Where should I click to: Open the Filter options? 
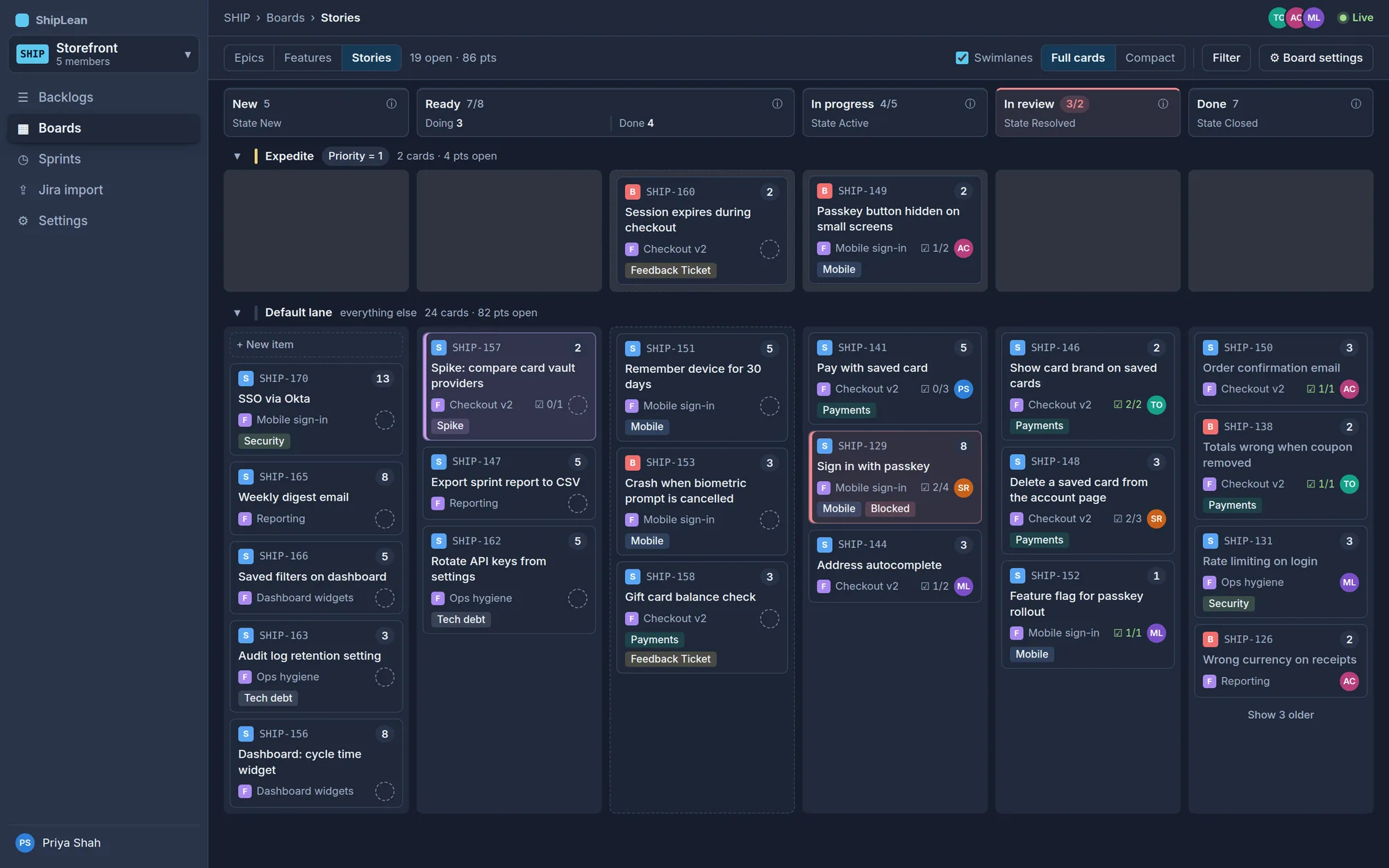tap(1226, 58)
